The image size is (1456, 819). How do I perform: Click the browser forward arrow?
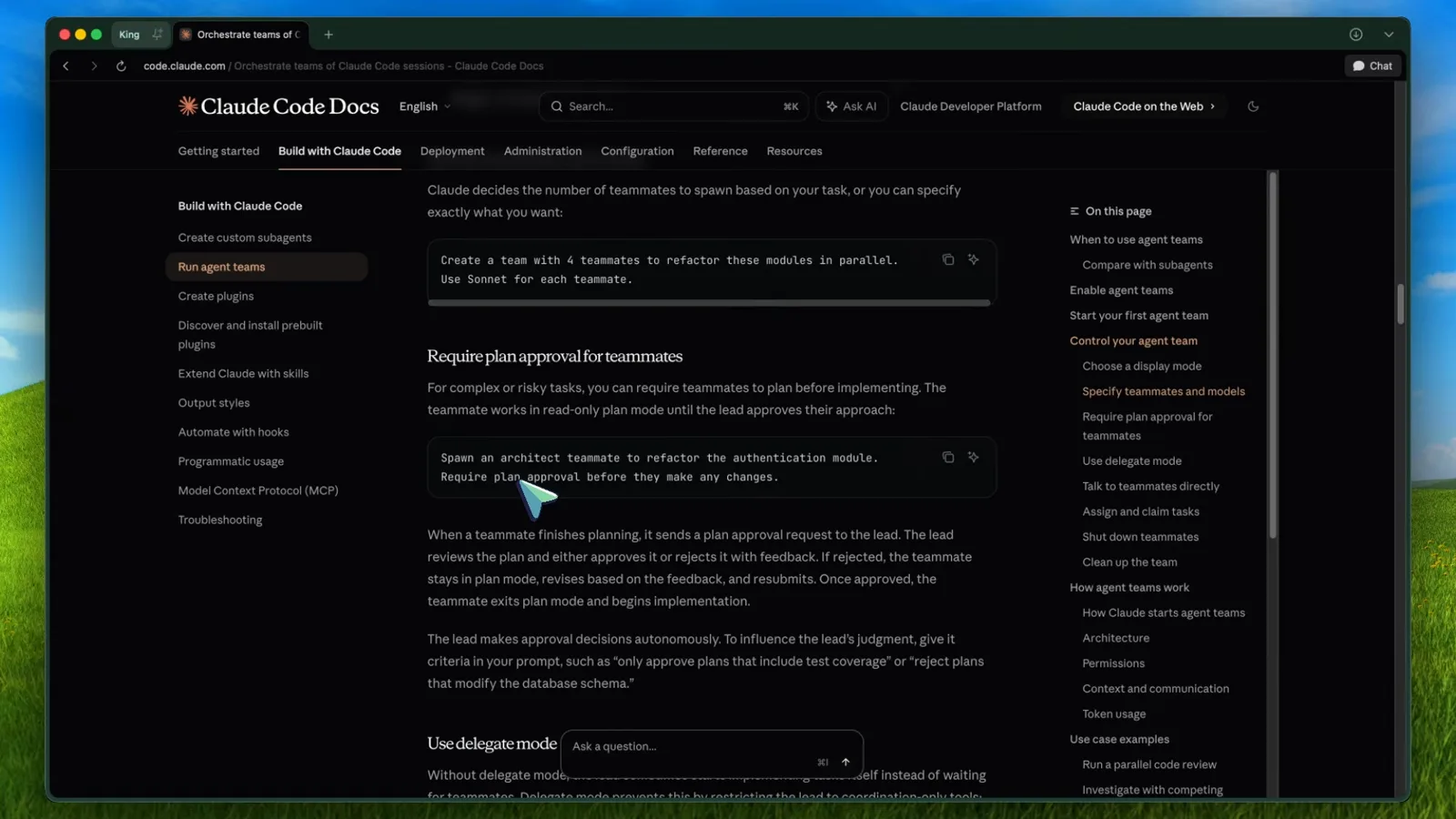94,66
